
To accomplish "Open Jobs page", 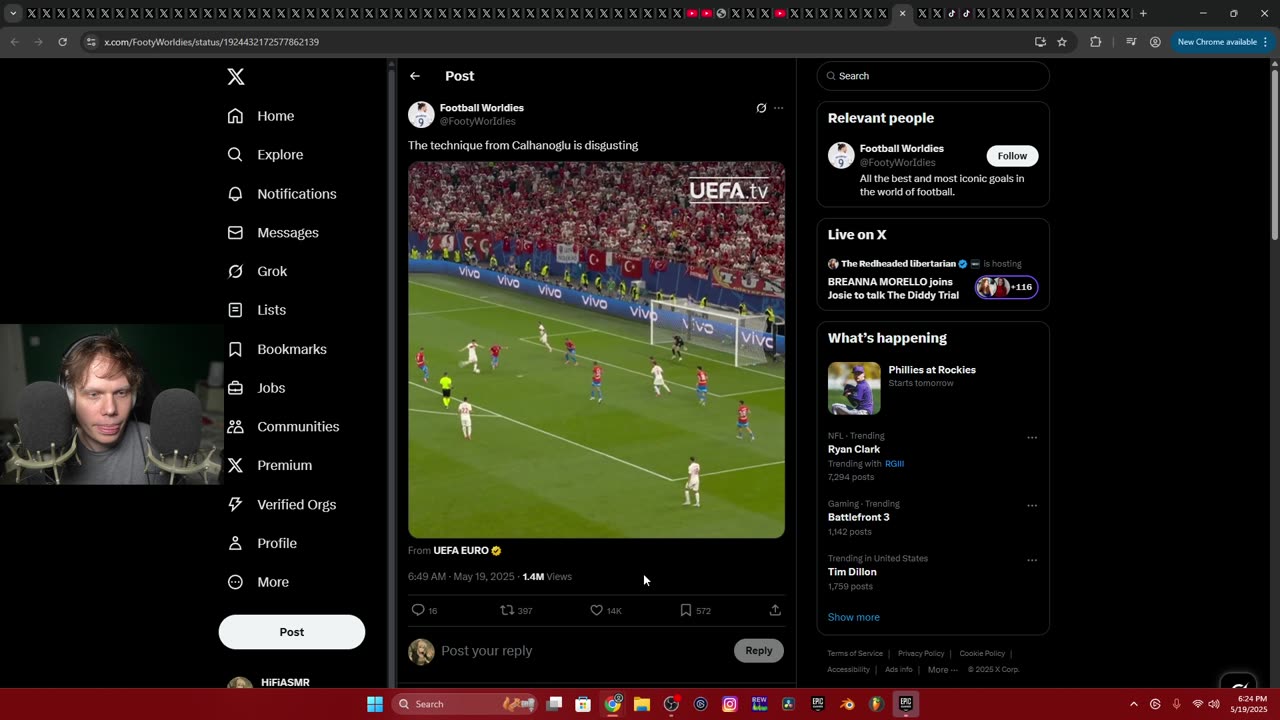I will (x=256, y=388).
